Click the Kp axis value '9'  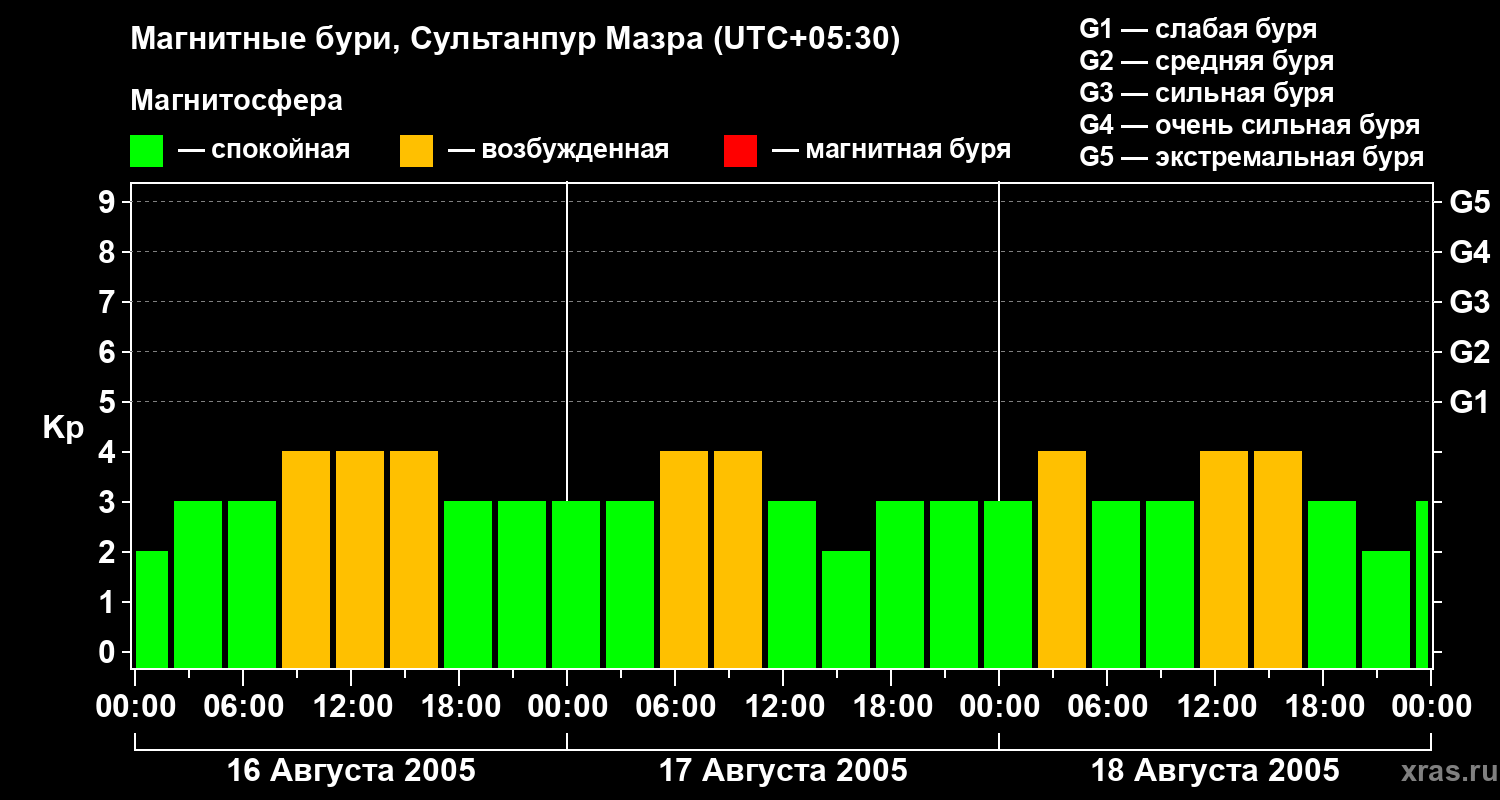click(x=109, y=203)
